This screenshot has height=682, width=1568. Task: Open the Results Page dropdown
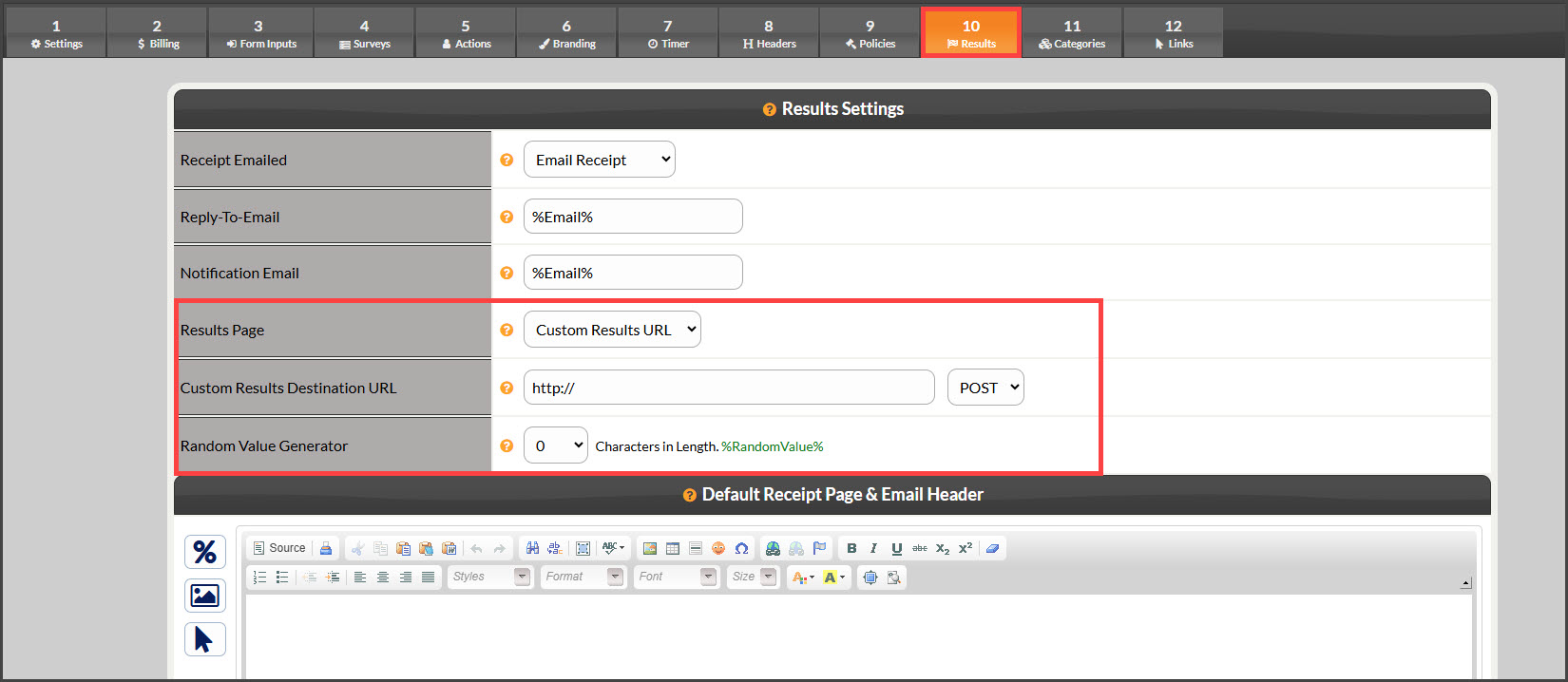(x=612, y=330)
